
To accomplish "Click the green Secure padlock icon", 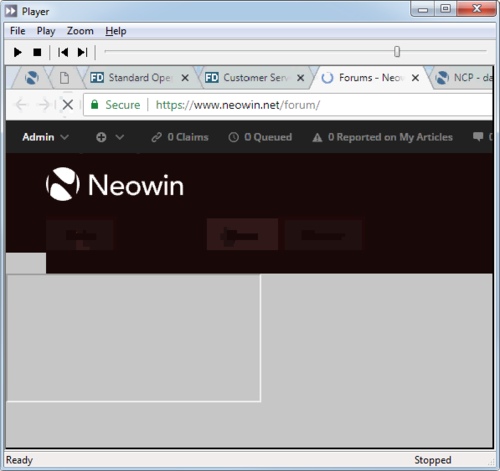I will coord(95,105).
